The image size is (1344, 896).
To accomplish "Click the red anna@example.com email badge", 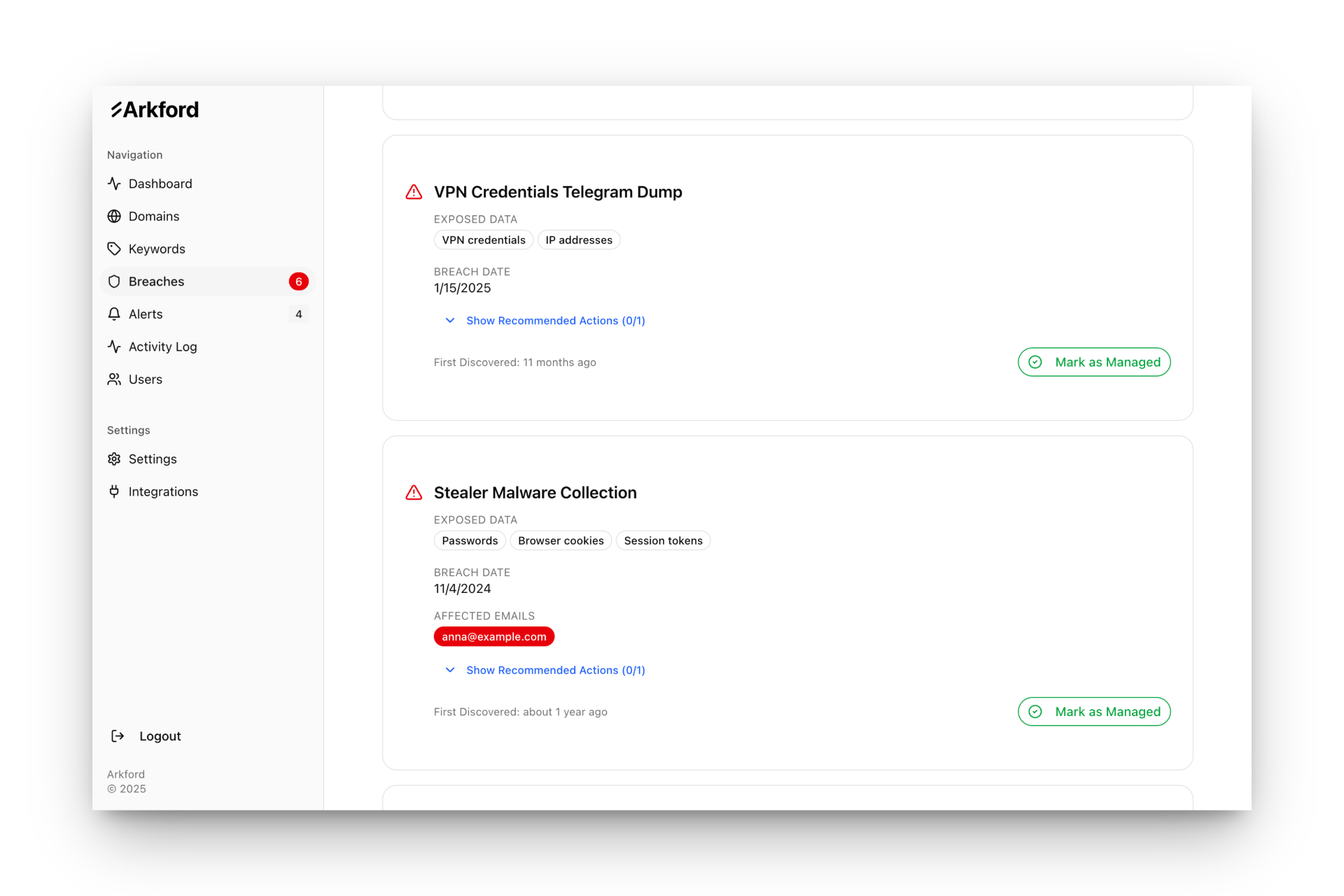I will 493,636.
